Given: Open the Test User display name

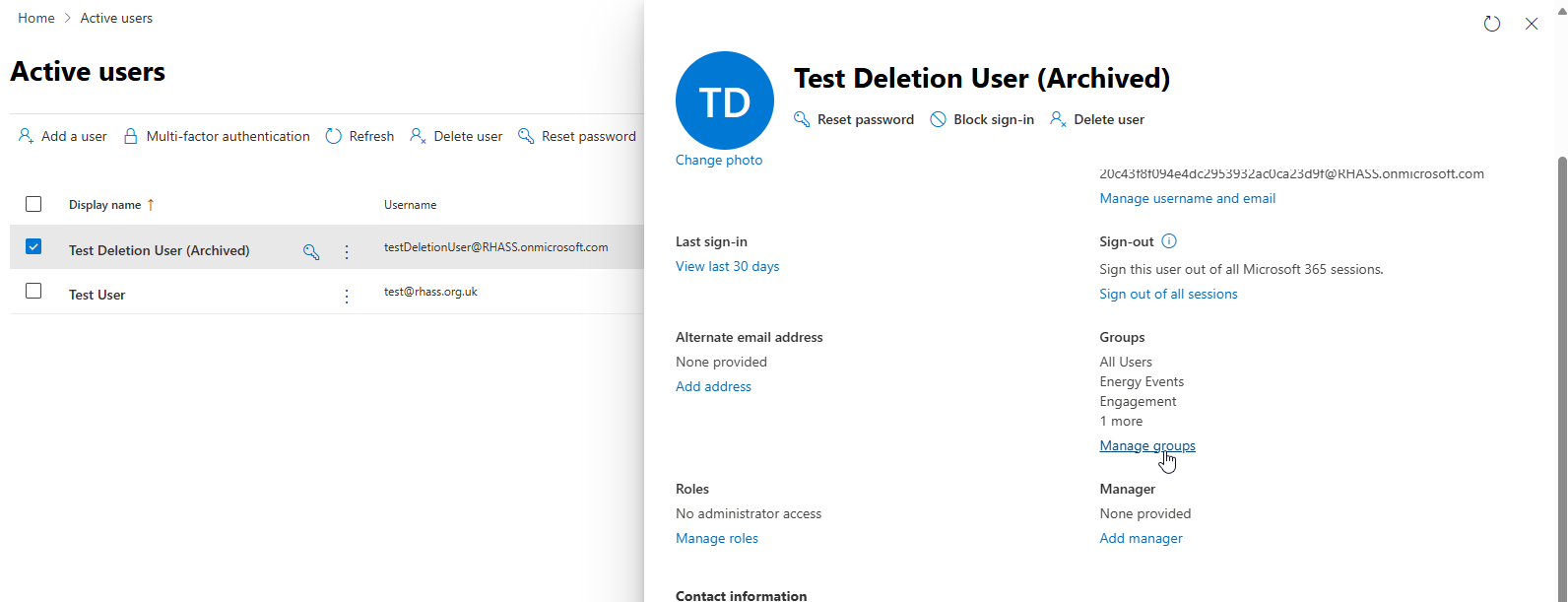Looking at the screenshot, I should pos(98,295).
